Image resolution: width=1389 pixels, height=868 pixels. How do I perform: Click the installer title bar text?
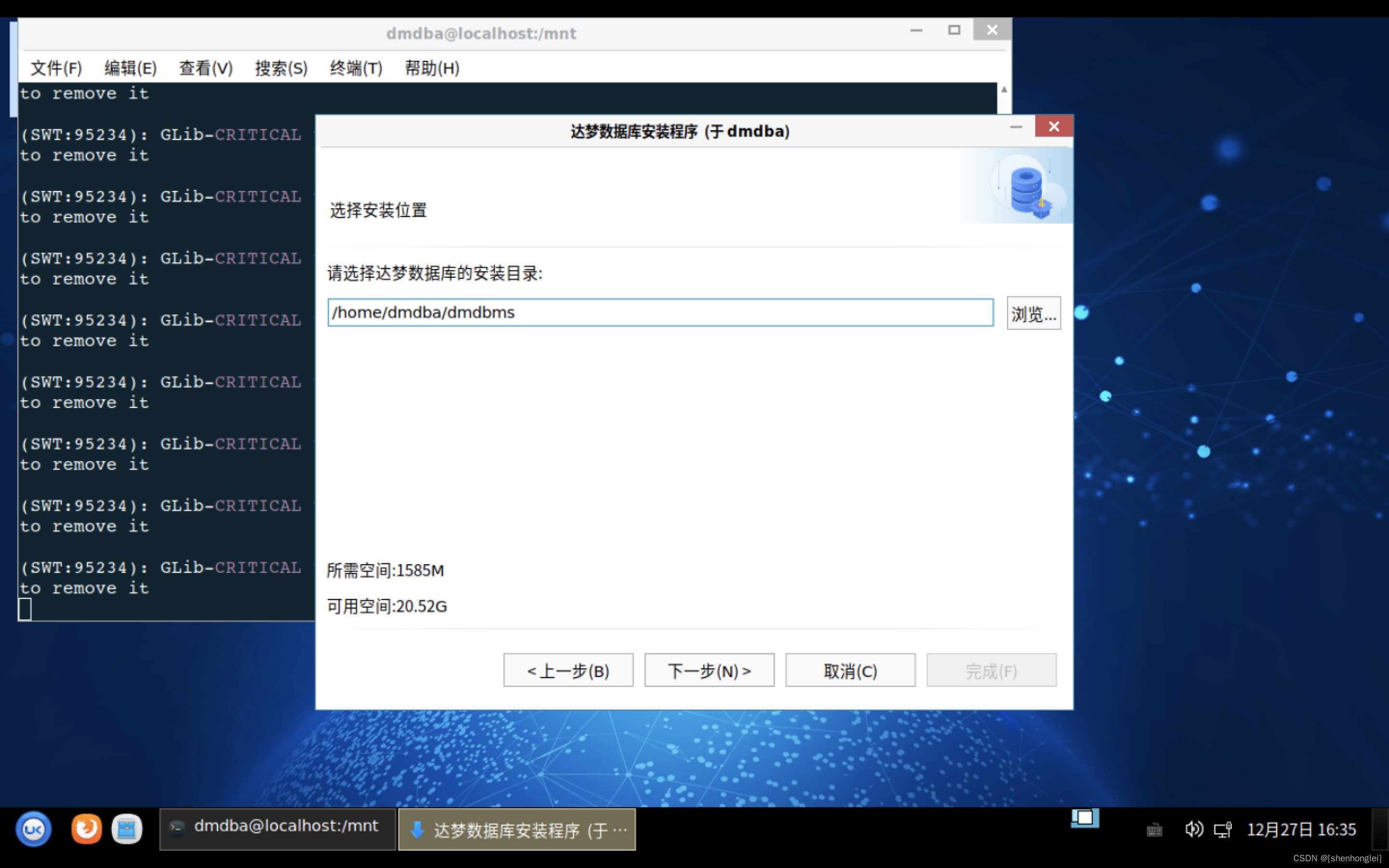680,132
